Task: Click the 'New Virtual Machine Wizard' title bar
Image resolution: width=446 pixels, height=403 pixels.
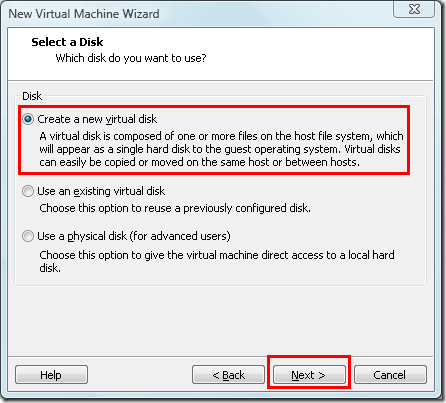Action: pyautogui.click(x=84, y=14)
